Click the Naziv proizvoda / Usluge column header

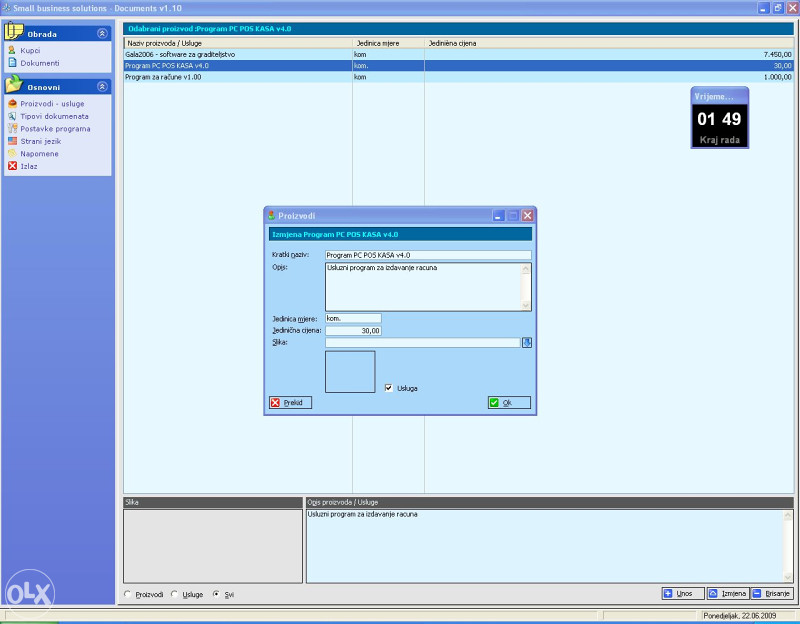[238, 43]
